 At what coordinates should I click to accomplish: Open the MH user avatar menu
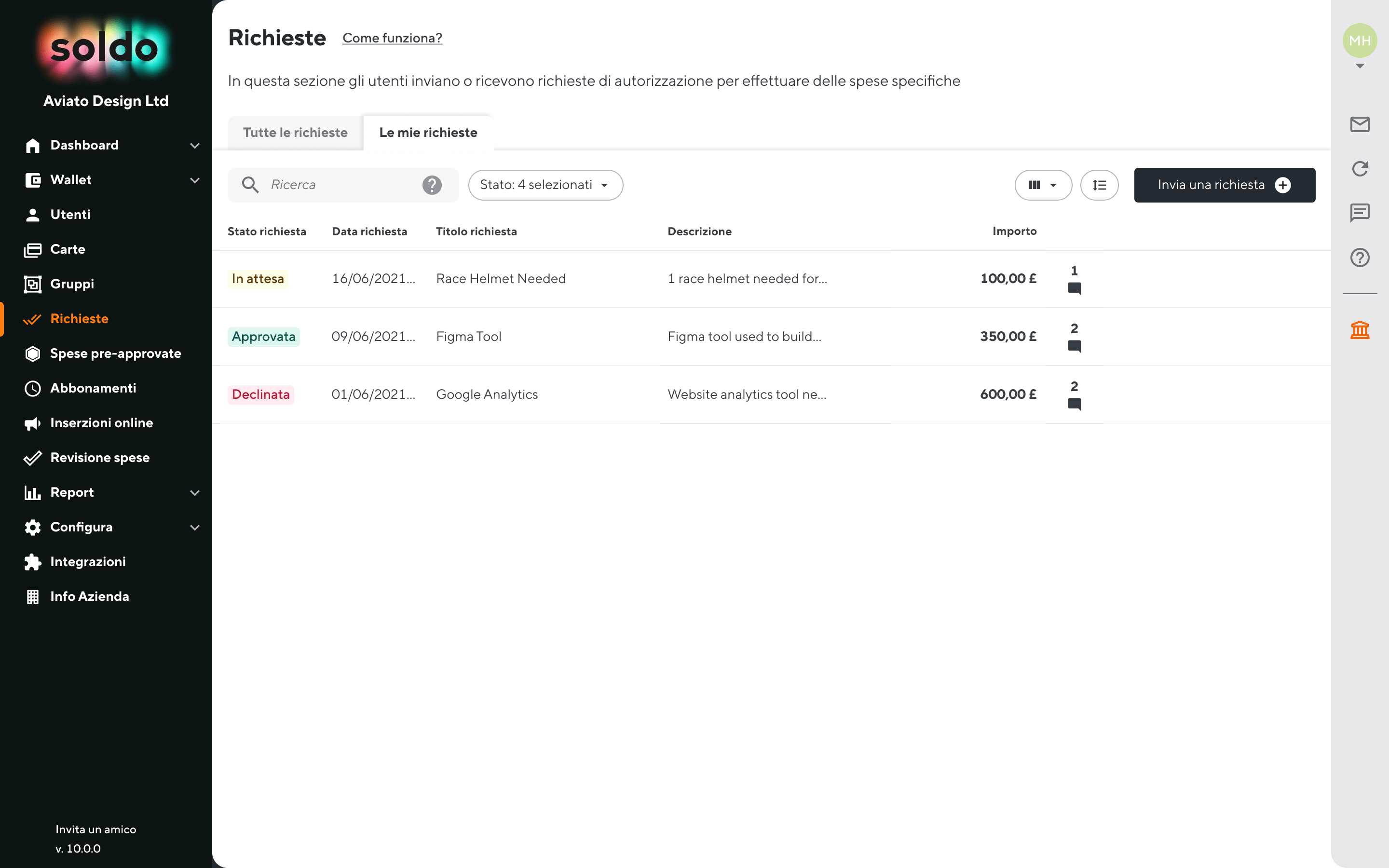pyautogui.click(x=1359, y=41)
